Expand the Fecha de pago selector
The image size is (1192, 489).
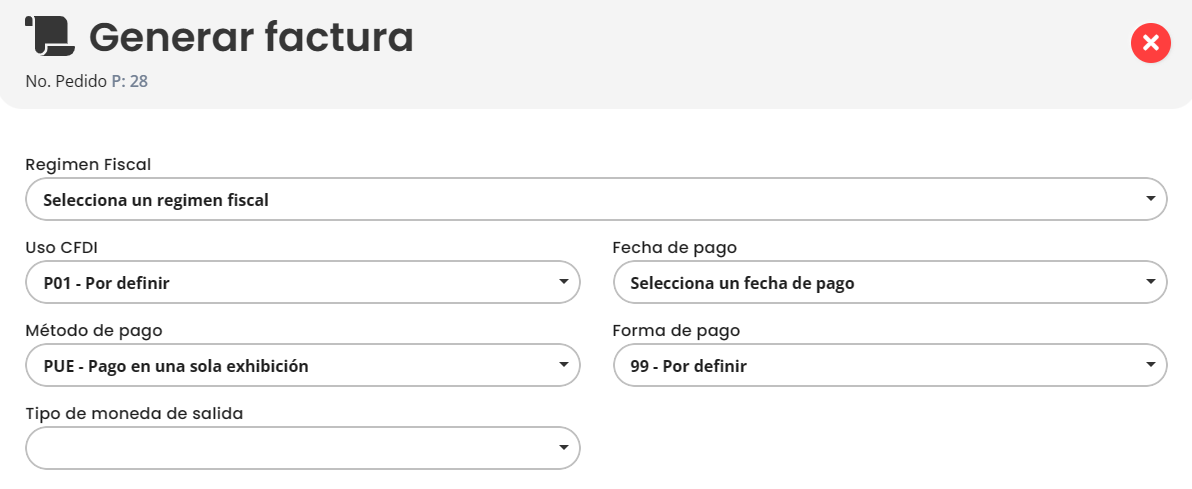click(889, 282)
